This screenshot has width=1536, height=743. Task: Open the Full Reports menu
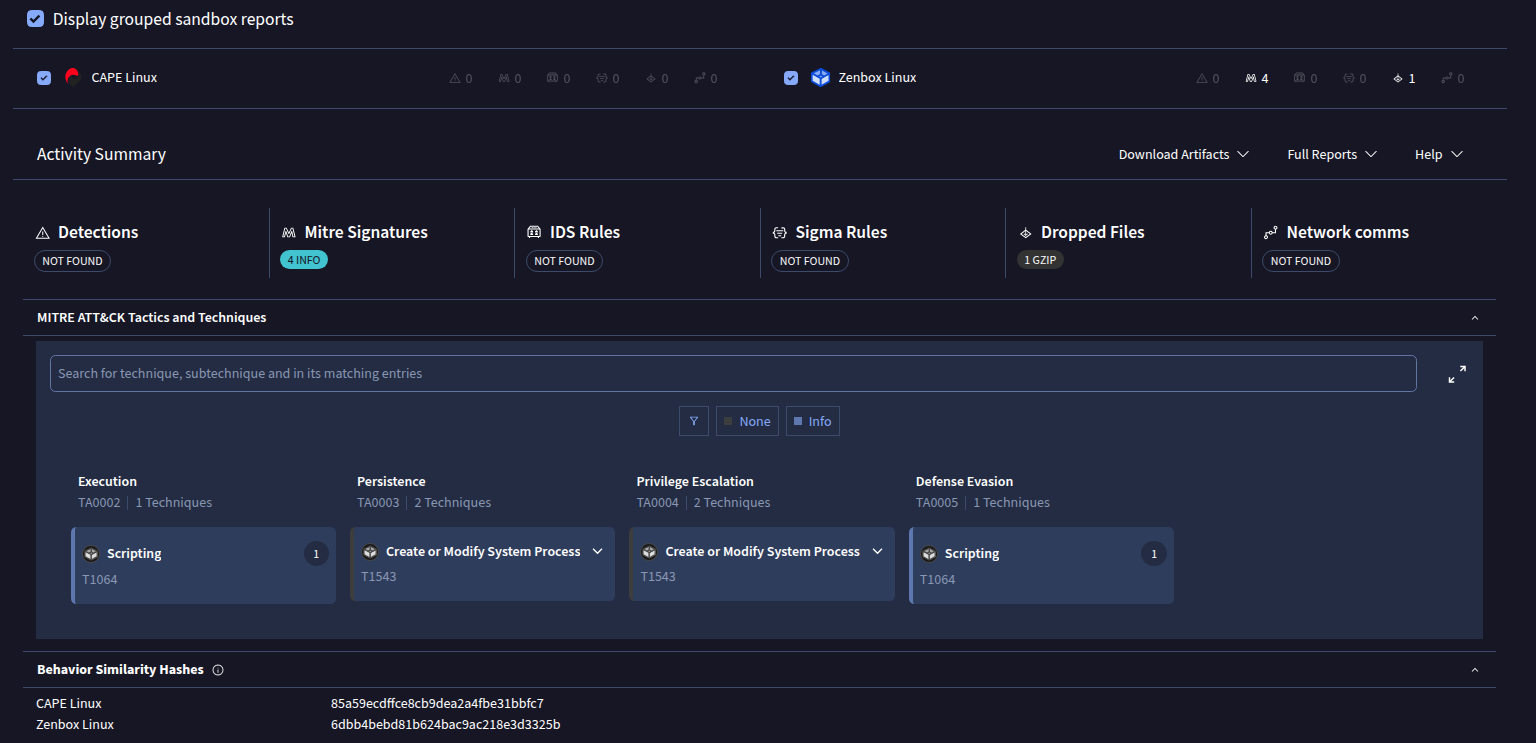click(1331, 154)
